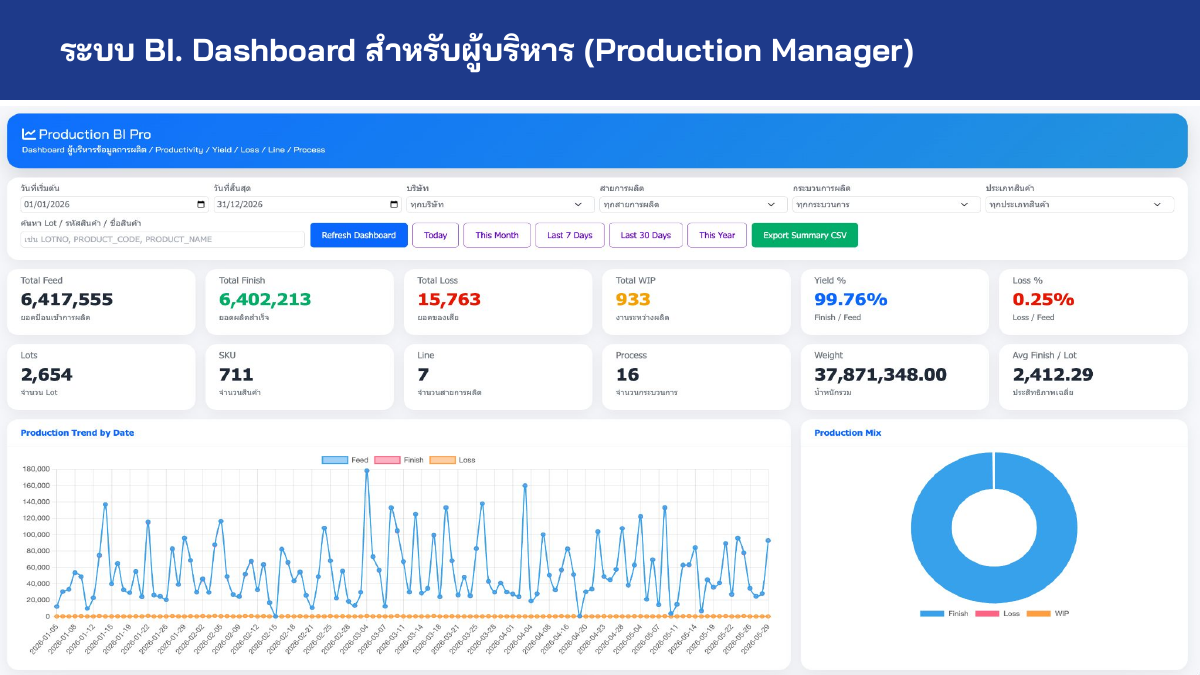Focus the LOTNO, PRODUCT_CODE search box
The width and height of the screenshot is (1200, 675).
(162, 239)
